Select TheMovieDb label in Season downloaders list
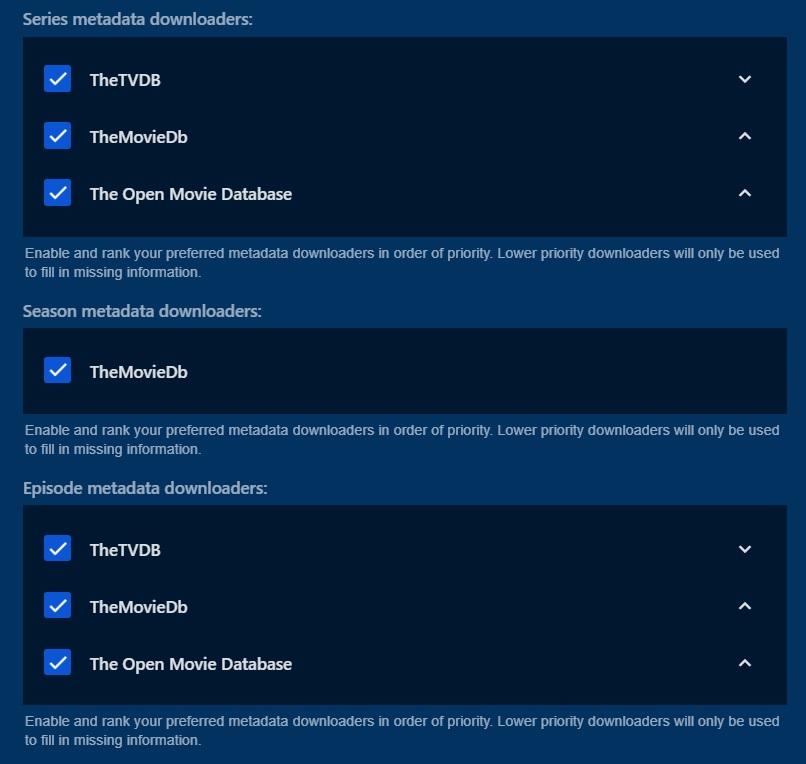 [x=138, y=372]
